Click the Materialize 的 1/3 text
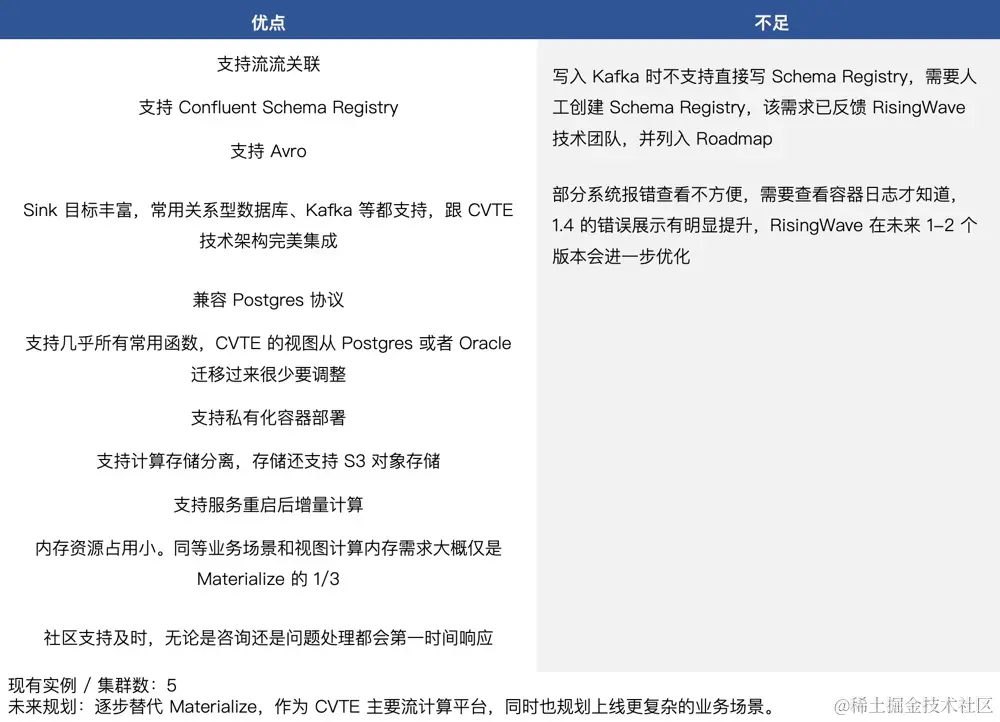The height and width of the screenshot is (722, 1000). pyautogui.click(x=268, y=578)
